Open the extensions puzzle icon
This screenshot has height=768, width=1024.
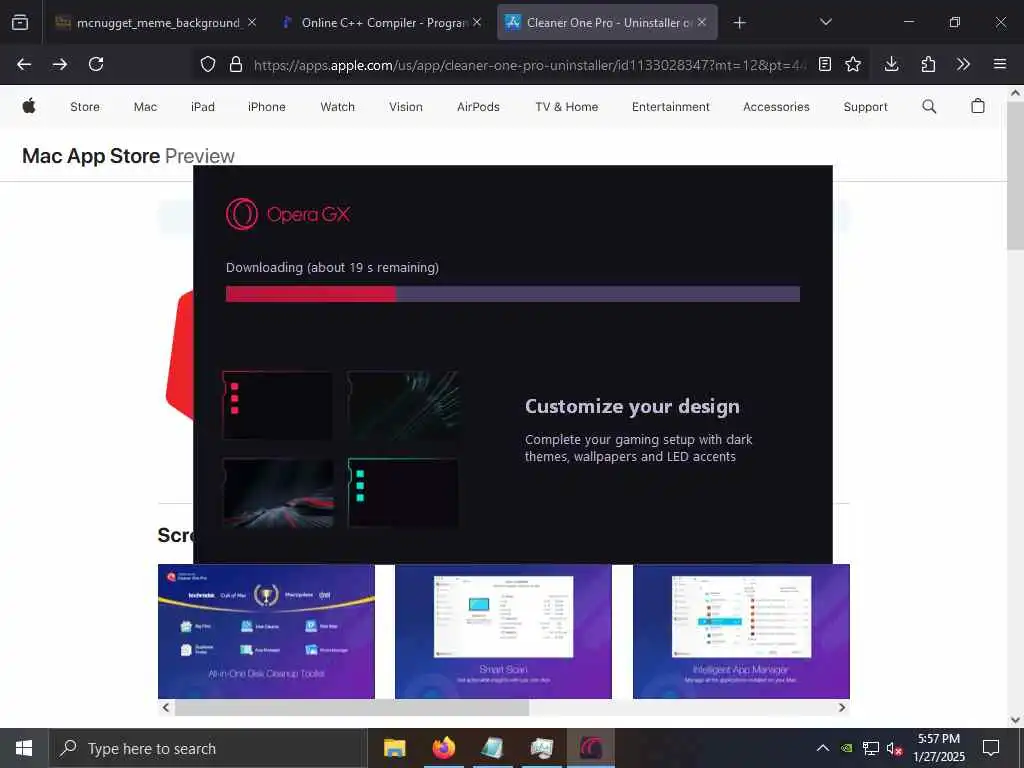(x=928, y=64)
